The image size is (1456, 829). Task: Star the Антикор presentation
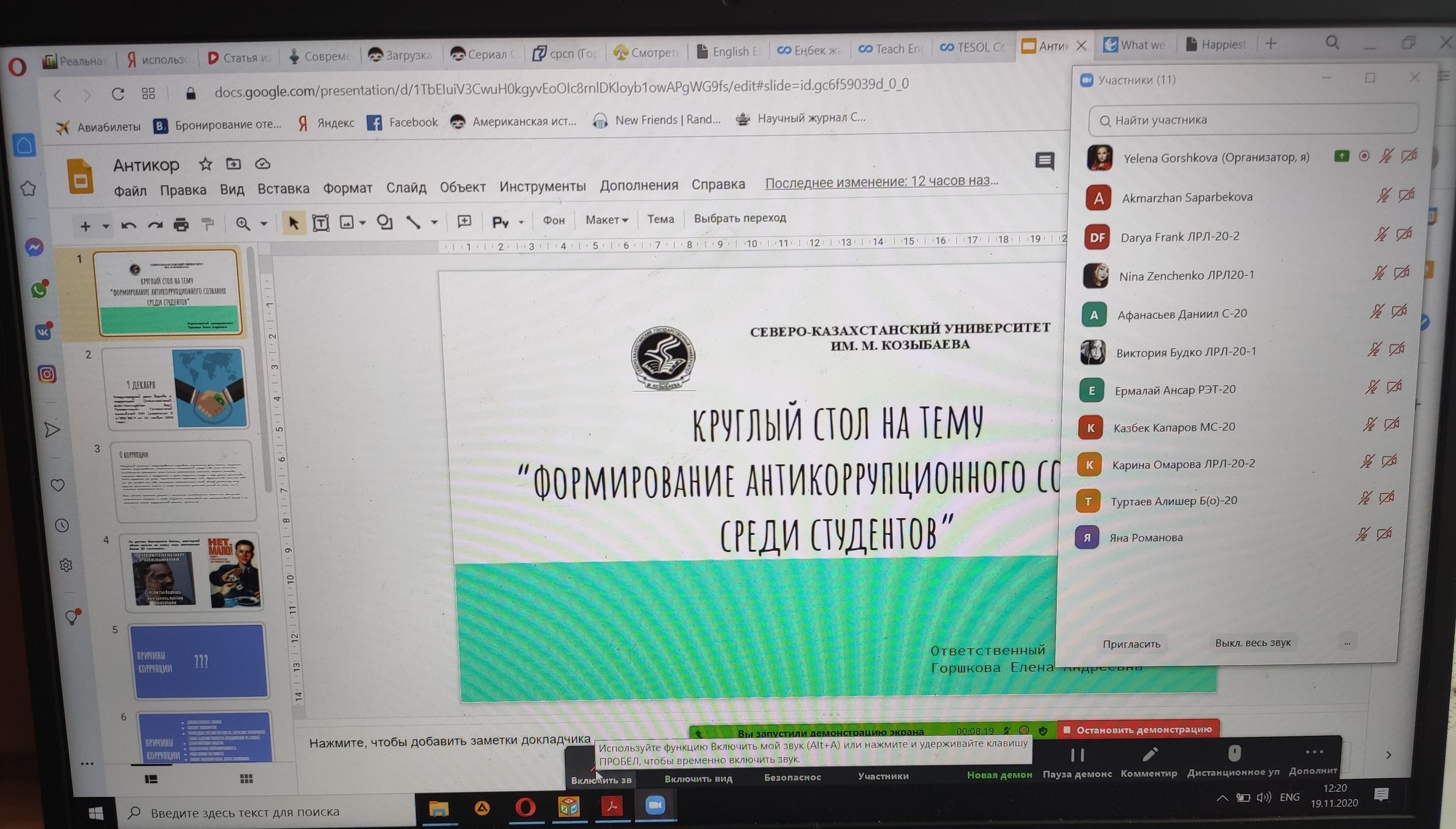205,165
